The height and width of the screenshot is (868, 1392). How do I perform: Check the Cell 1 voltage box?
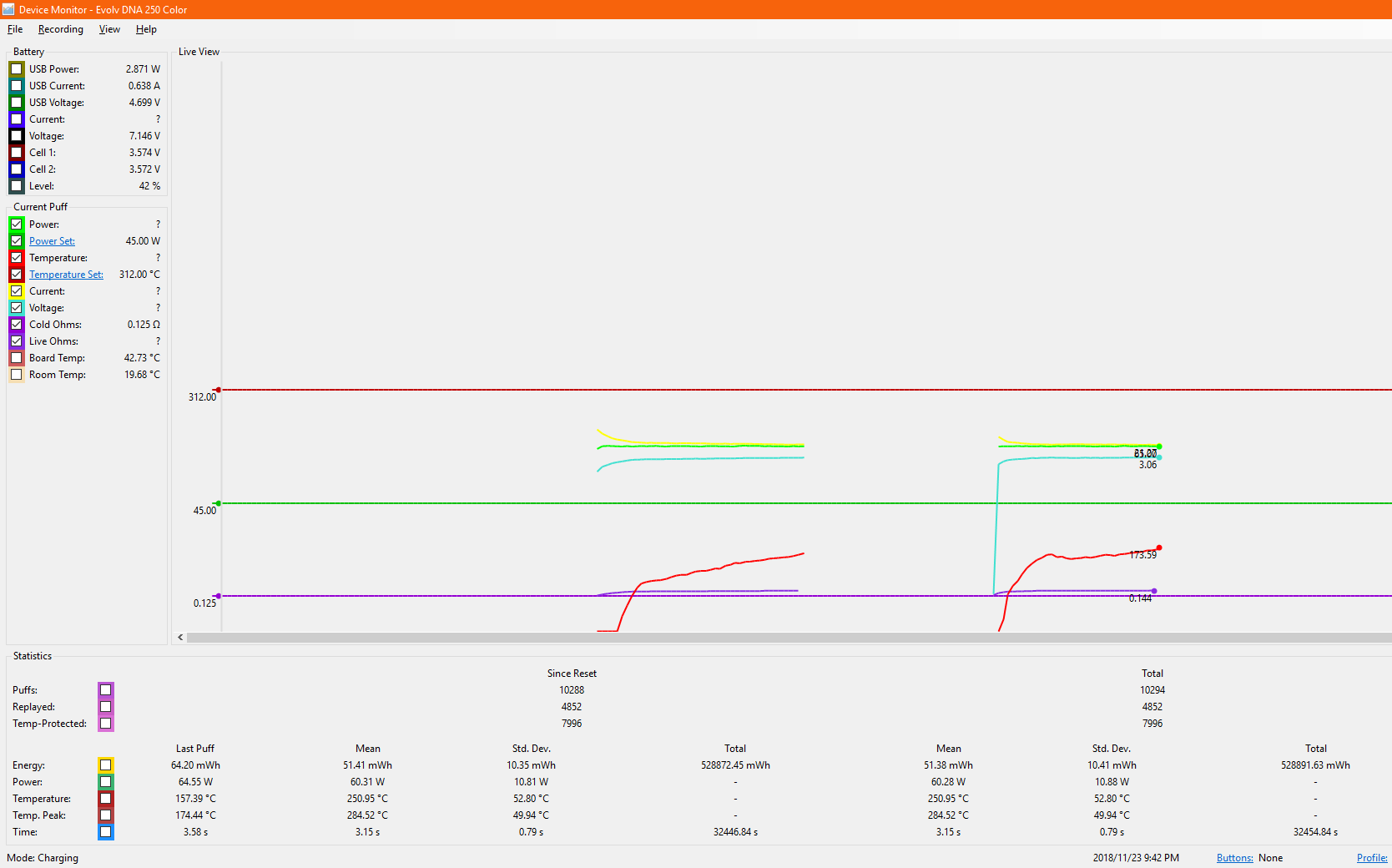(17, 153)
